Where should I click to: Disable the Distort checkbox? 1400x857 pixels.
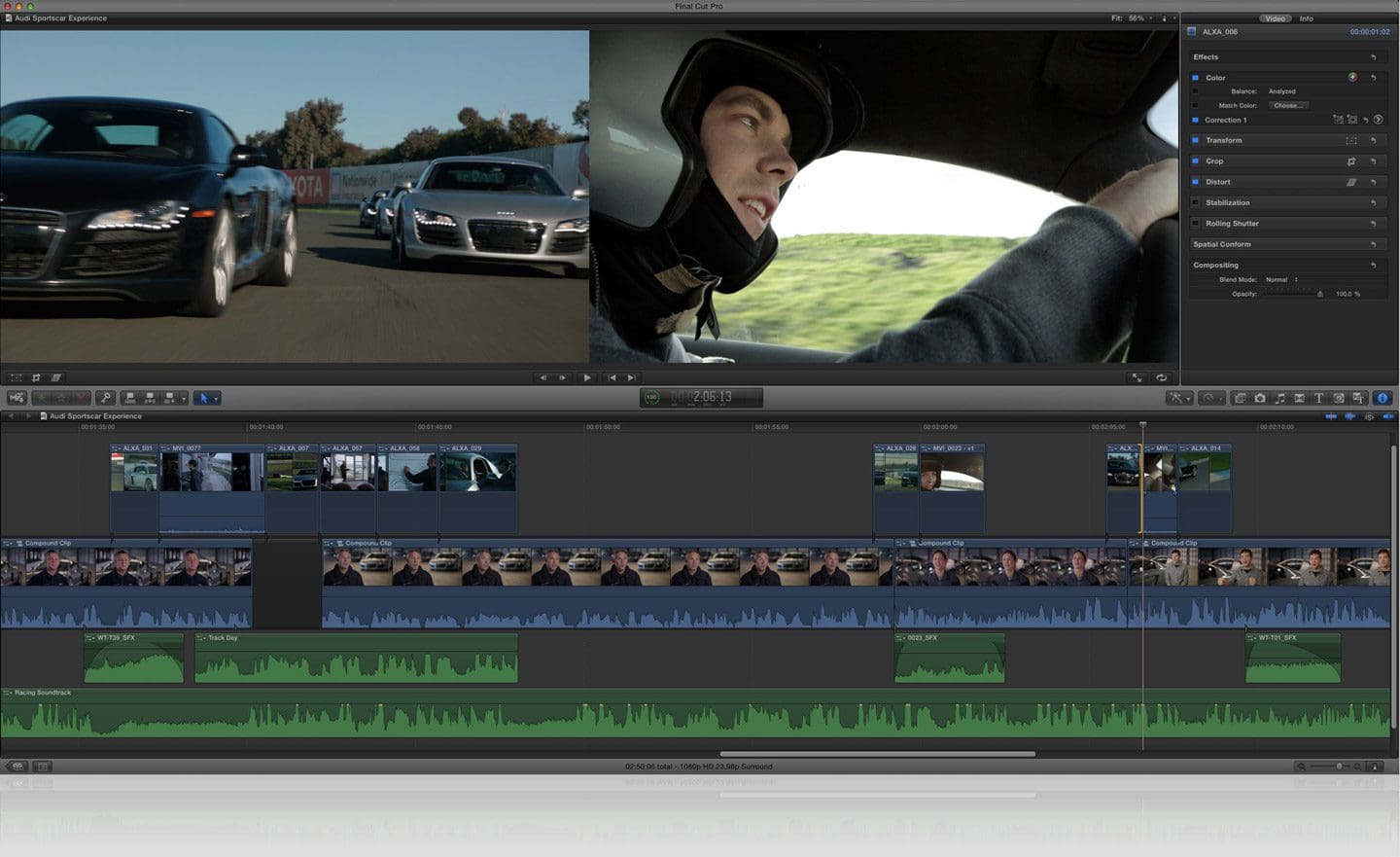coord(1195,182)
